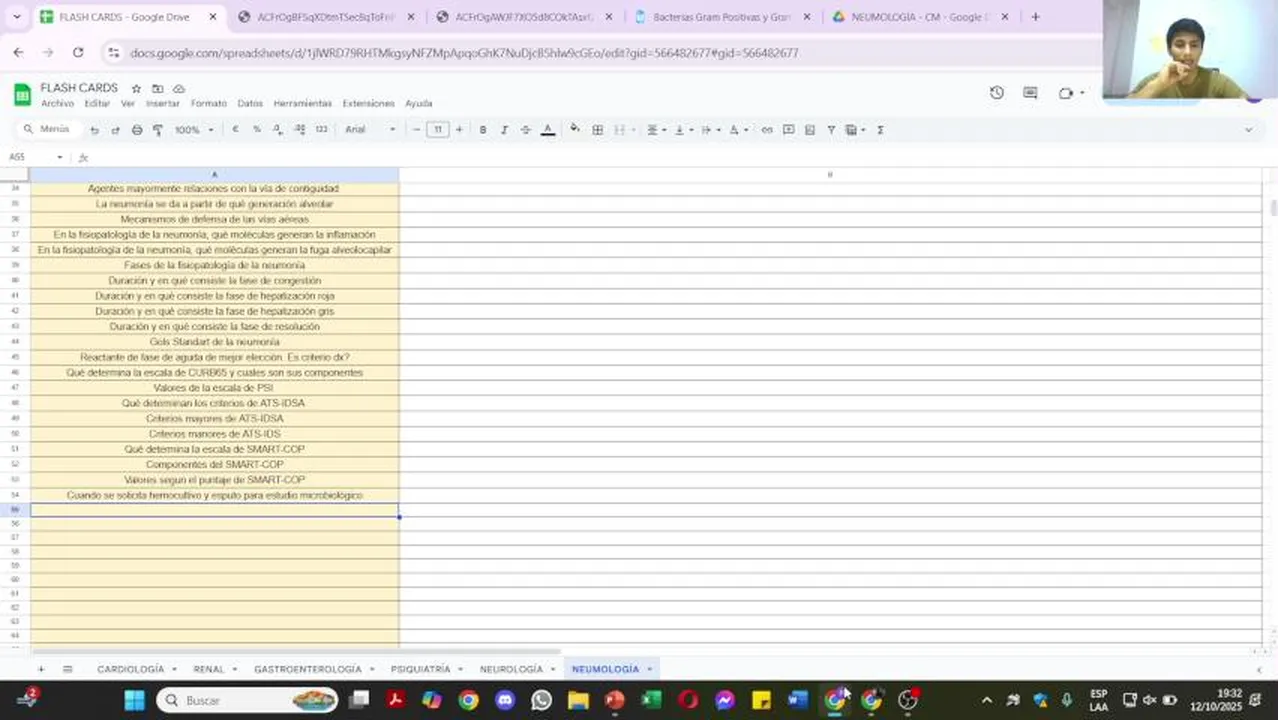Select the Paint format tool

point(158,130)
